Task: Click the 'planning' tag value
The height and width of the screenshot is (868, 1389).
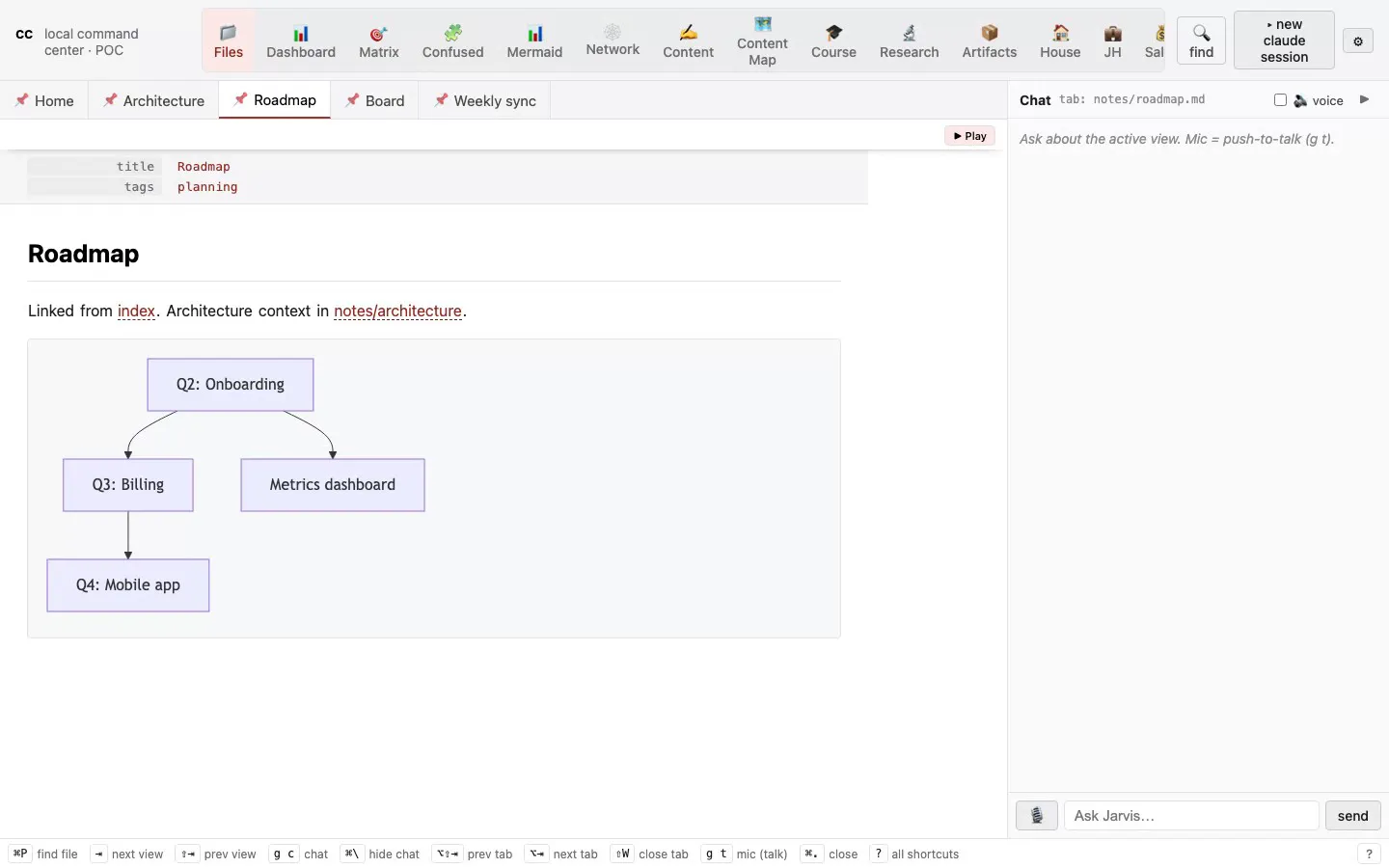Action: point(207,187)
